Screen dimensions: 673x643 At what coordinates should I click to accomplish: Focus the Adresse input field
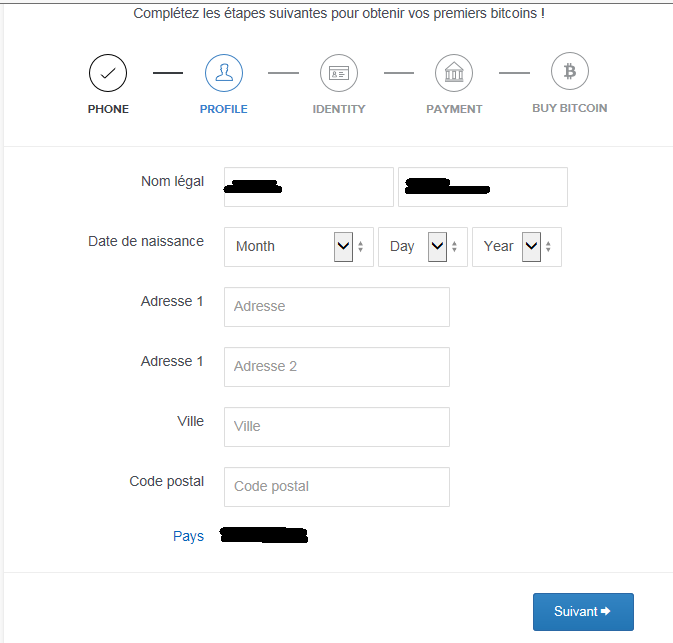coord(337,307)
